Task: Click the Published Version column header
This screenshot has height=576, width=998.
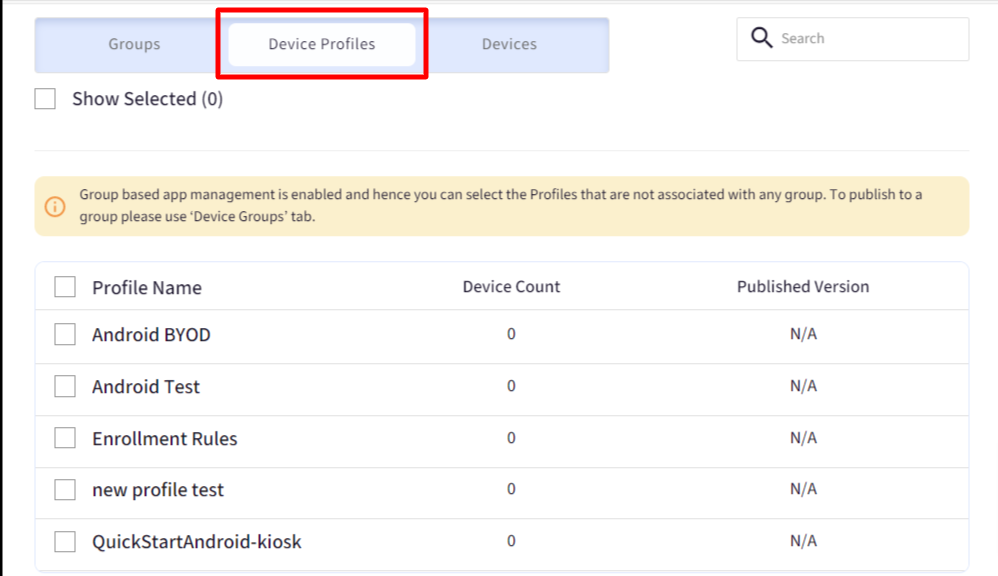Action: click(x=803, y=286)
